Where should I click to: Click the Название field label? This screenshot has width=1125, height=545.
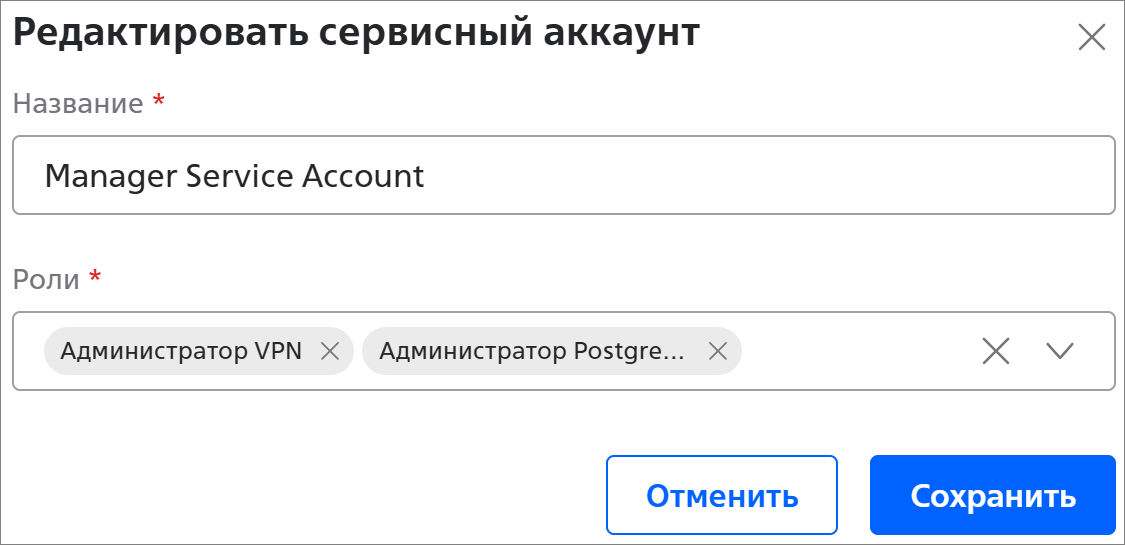pos(78,104)
